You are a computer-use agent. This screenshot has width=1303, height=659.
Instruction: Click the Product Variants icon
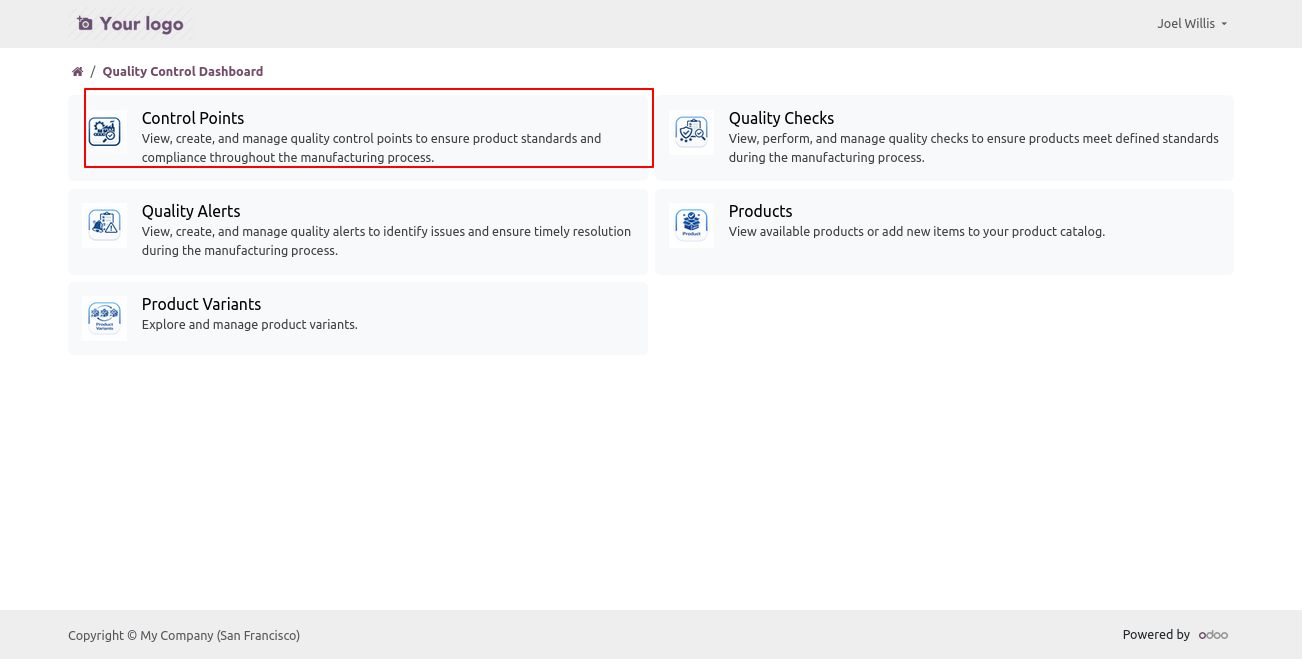pyautogui.click(x=104, y=318)
